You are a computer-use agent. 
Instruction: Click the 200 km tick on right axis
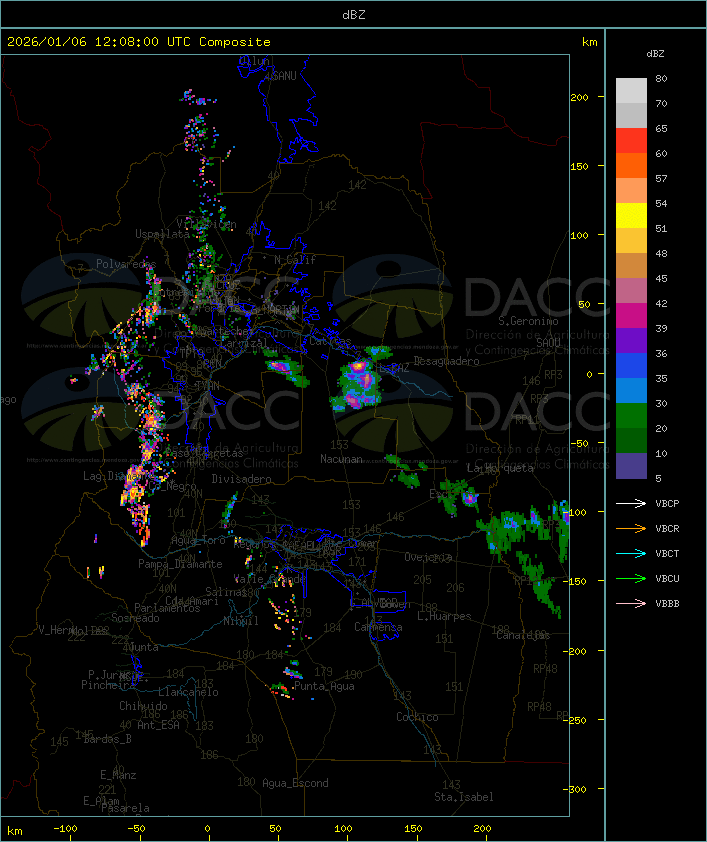click(x=579, y=97)
